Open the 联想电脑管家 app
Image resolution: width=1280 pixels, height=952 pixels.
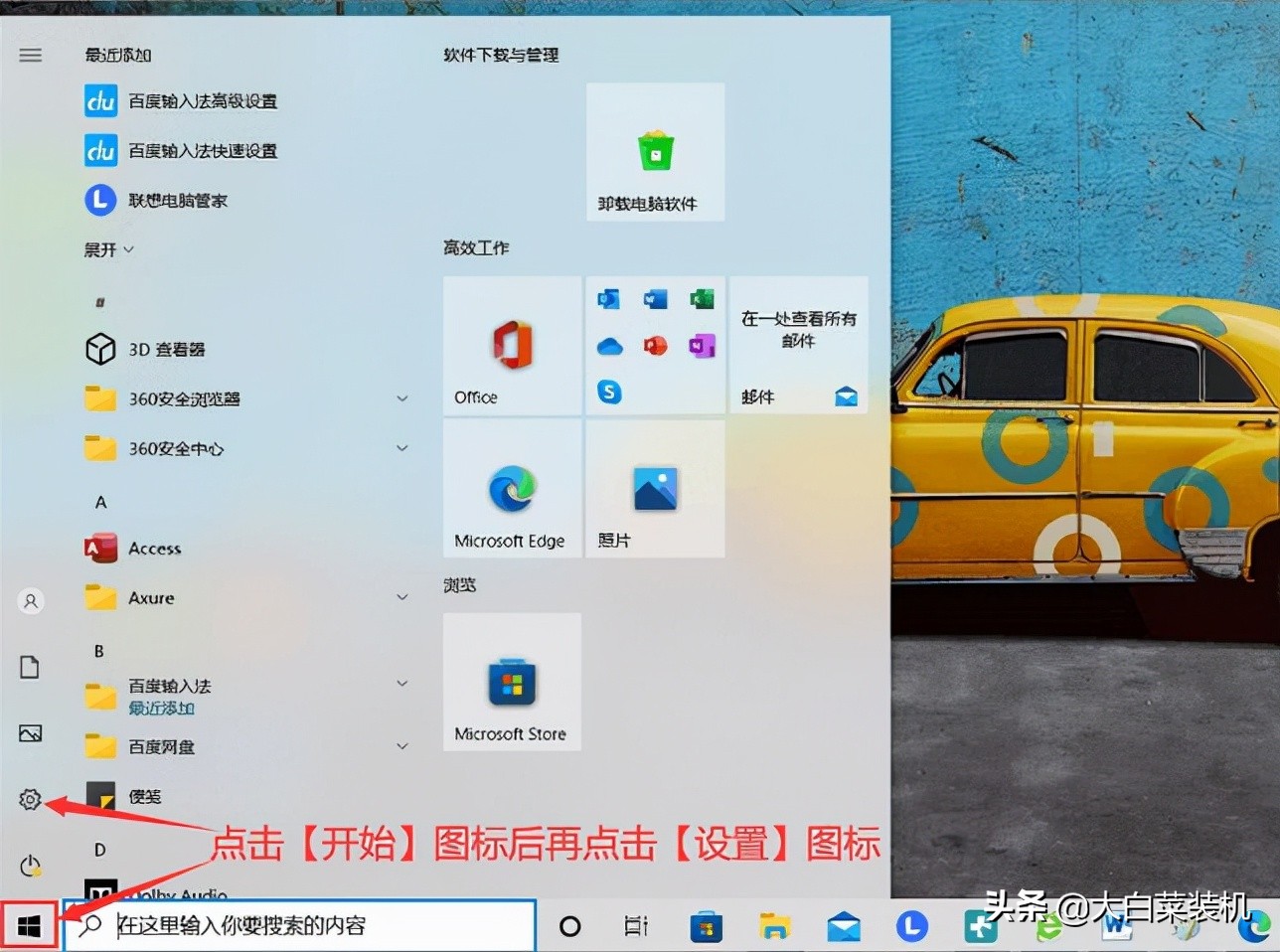179,200
